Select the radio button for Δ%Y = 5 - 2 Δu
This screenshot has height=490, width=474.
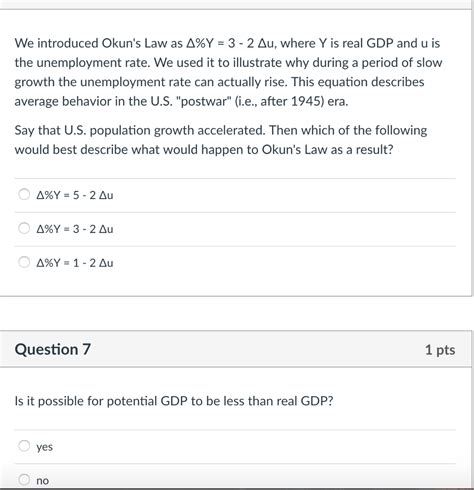pos(24,194)
